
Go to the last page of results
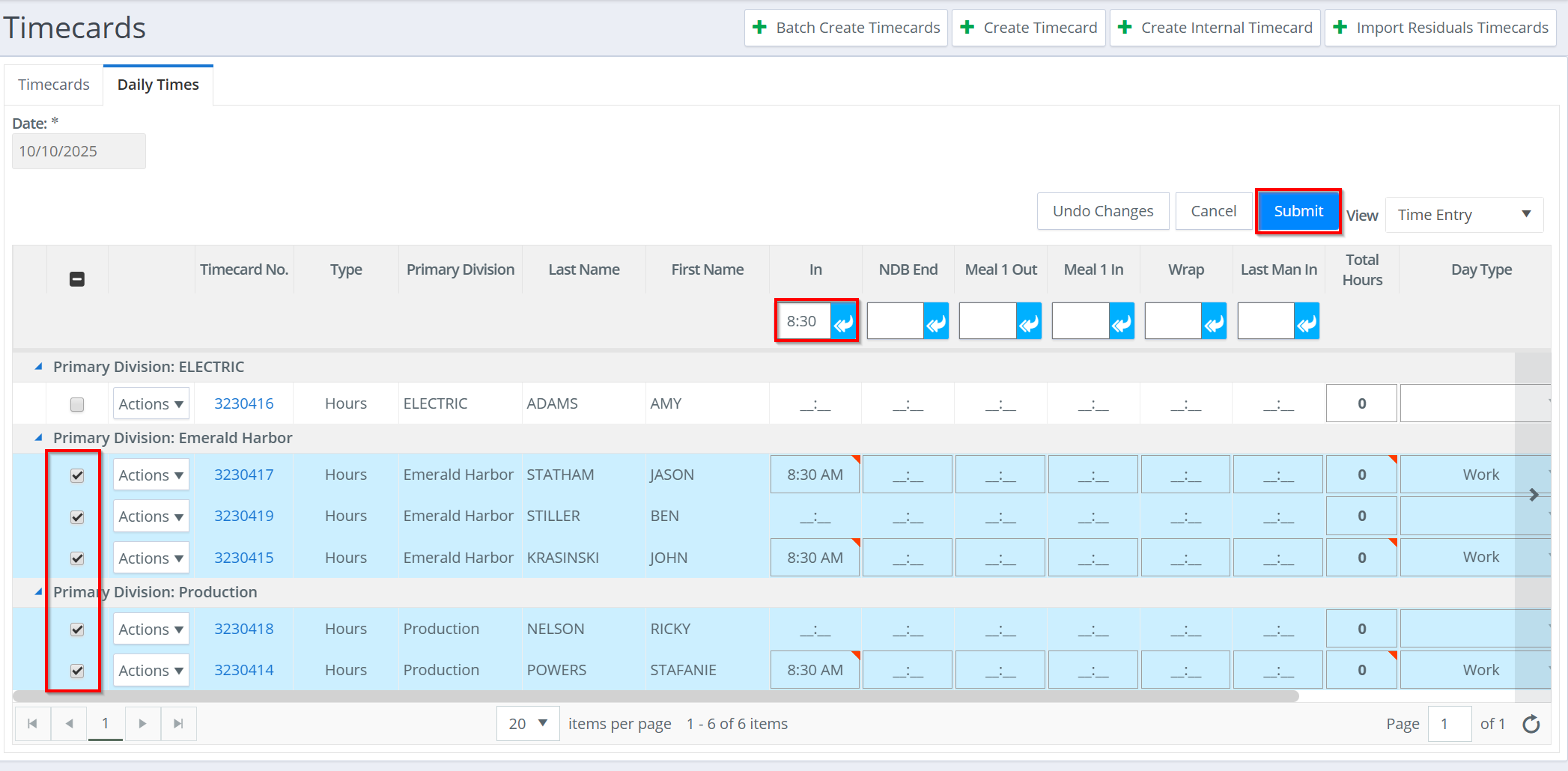178,724
